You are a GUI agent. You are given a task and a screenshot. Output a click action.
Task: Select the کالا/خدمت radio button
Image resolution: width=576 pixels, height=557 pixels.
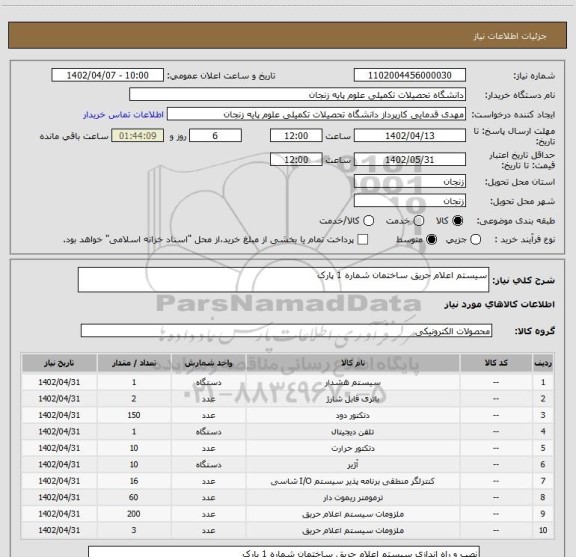coord(368,221)
